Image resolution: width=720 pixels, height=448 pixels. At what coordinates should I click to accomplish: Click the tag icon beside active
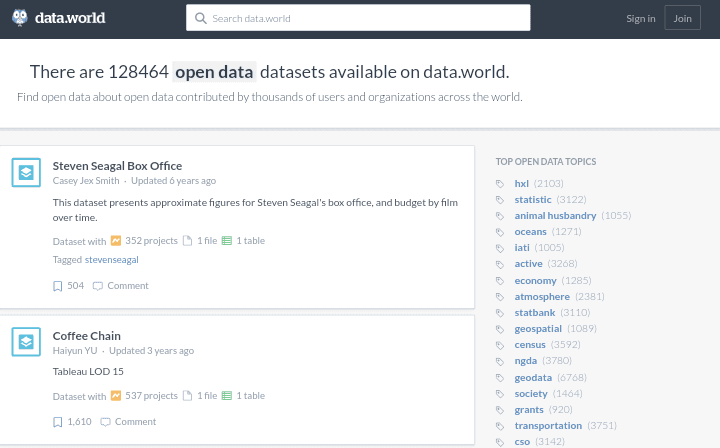click(x=500, y=264)
